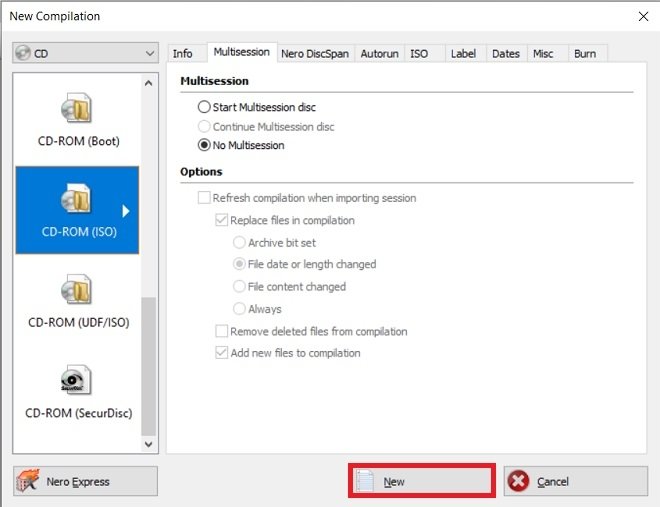
Task: Click the red X icon on Cancel
Action: [518, 481]
